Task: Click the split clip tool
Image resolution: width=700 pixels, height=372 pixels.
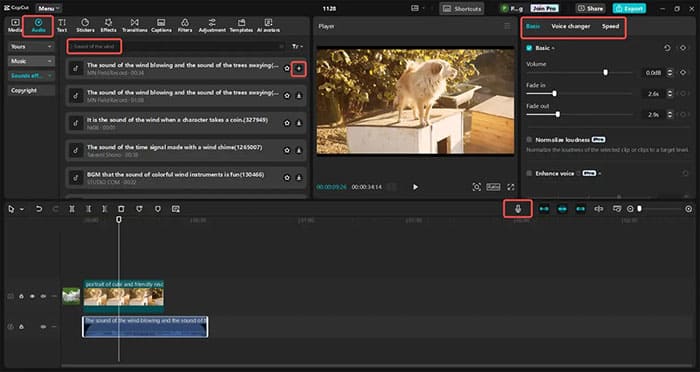Action: click(x=72, y=209)
